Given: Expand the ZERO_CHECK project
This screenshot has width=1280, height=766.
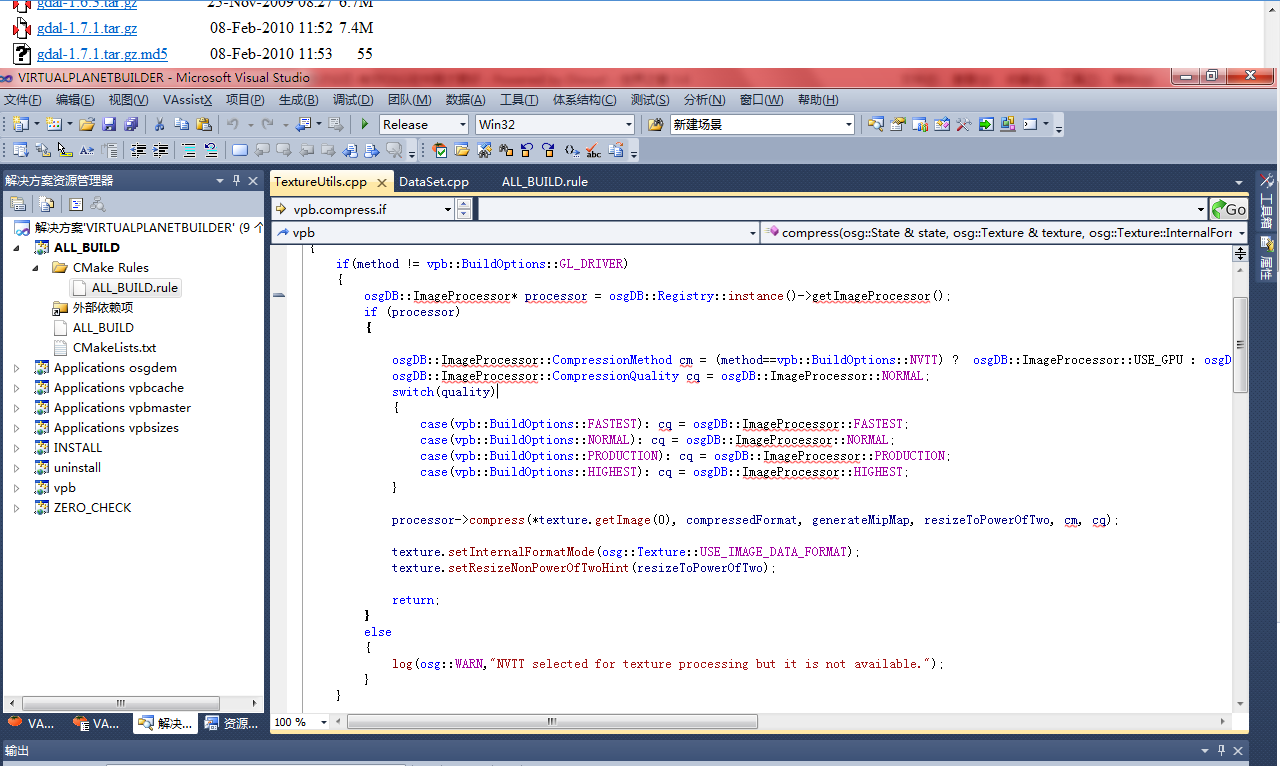Looking at the screenshot, I should pyautogui.click(x=16, y=508).
